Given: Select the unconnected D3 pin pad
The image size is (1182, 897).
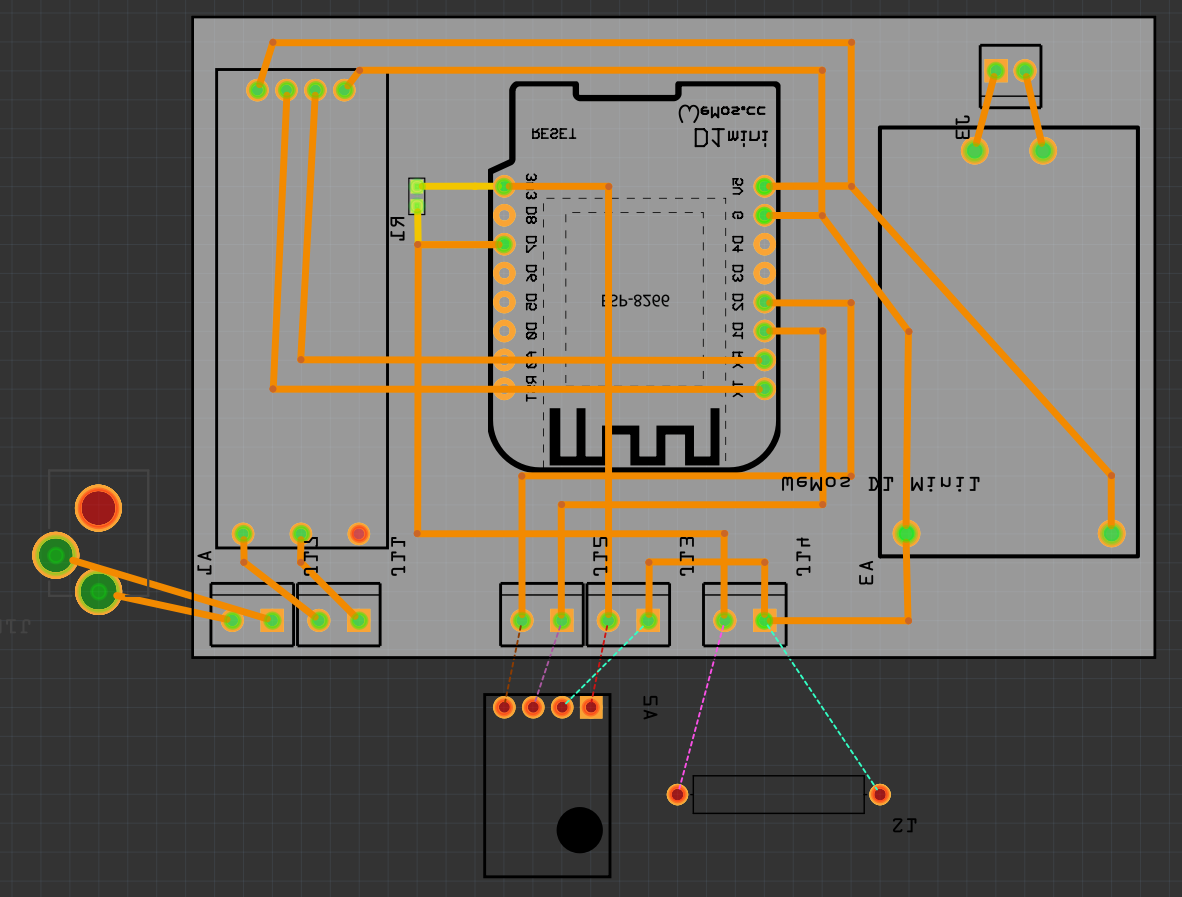Looking at the screenshot, I should pyautogui.click(x=765, y=273).
